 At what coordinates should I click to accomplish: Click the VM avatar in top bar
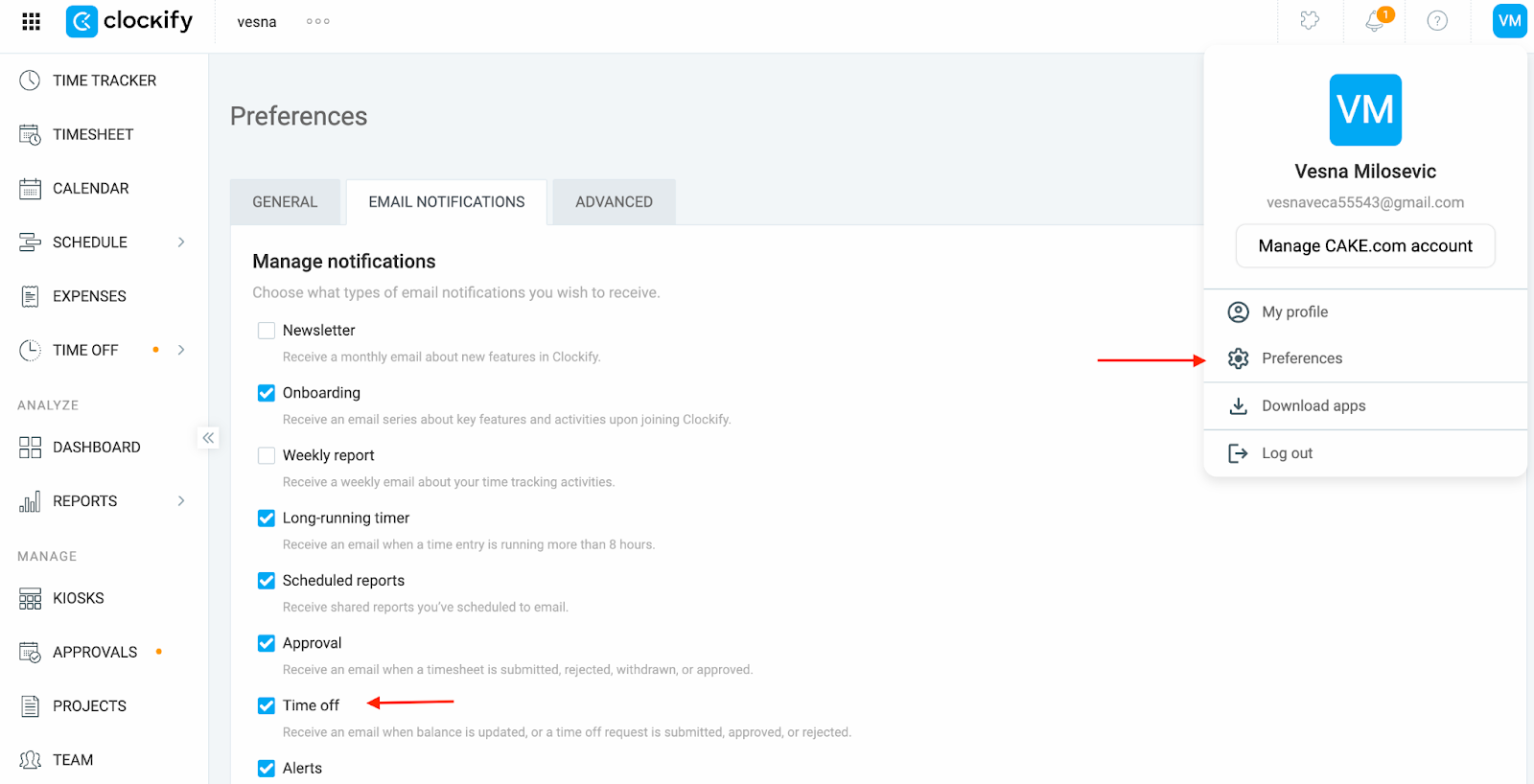(1510, 20)
